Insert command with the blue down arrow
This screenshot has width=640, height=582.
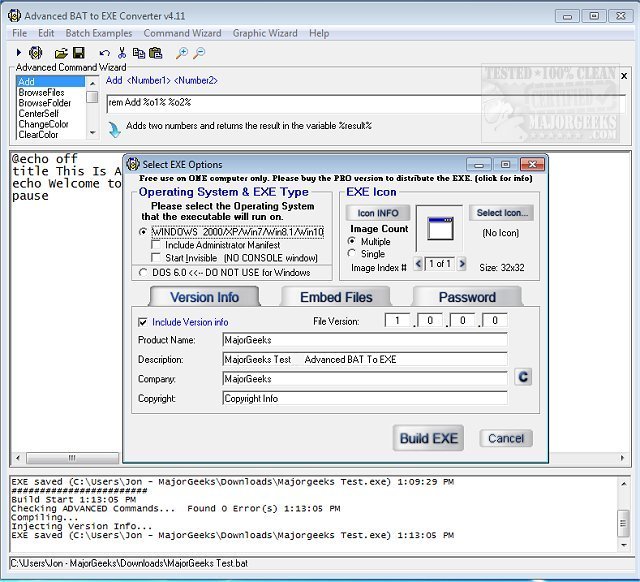[114, 129]
